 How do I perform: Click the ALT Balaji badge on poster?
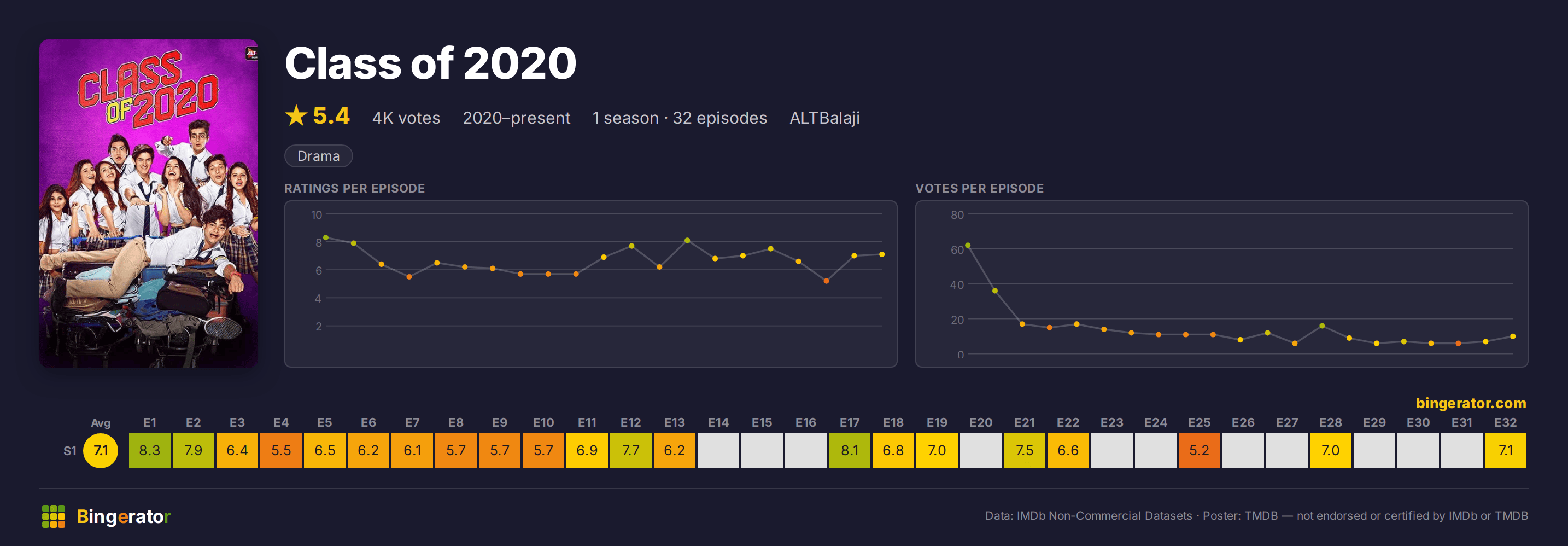(x=251, y=54)
